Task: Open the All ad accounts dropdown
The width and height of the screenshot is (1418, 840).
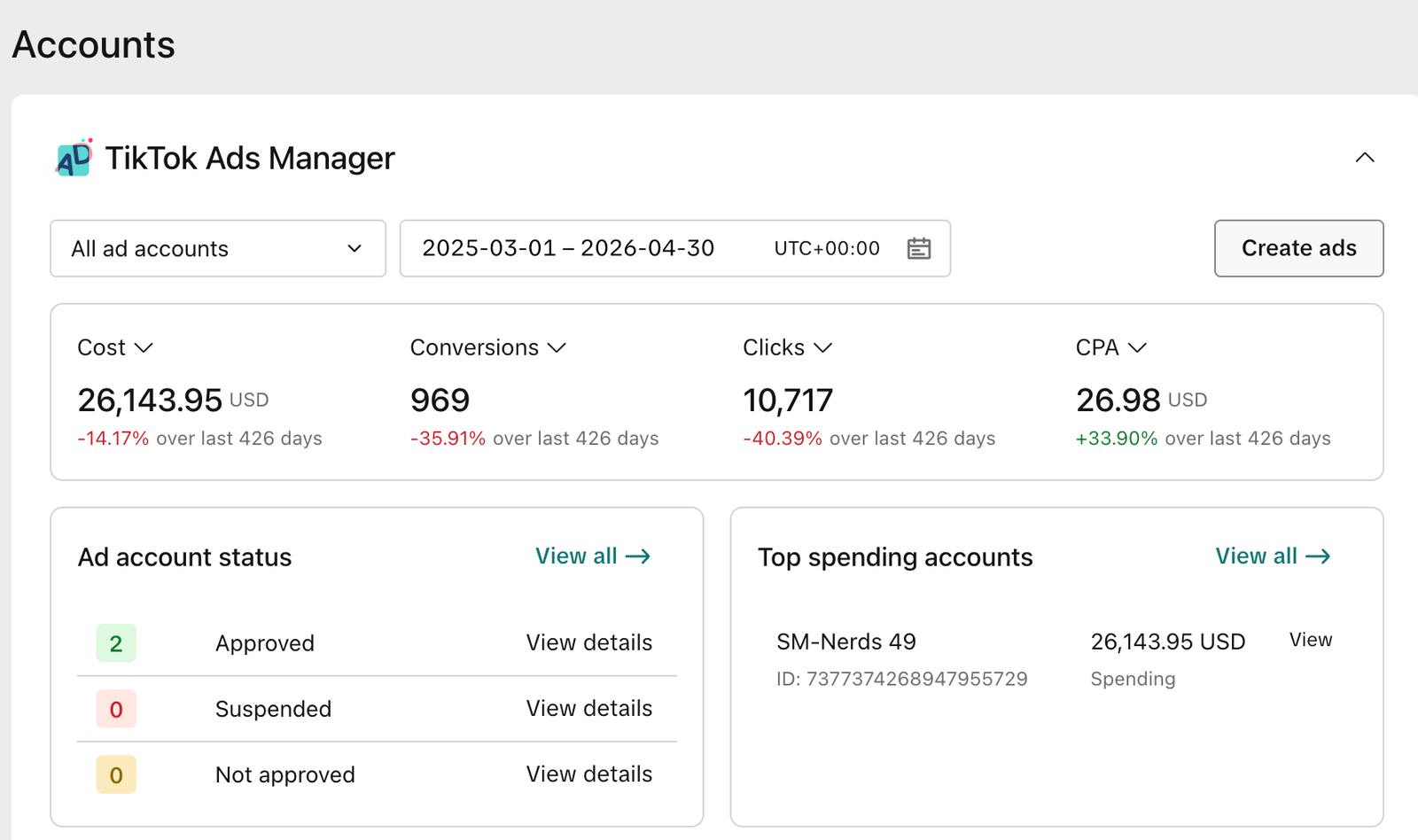Action: click(x=218, y=248)
